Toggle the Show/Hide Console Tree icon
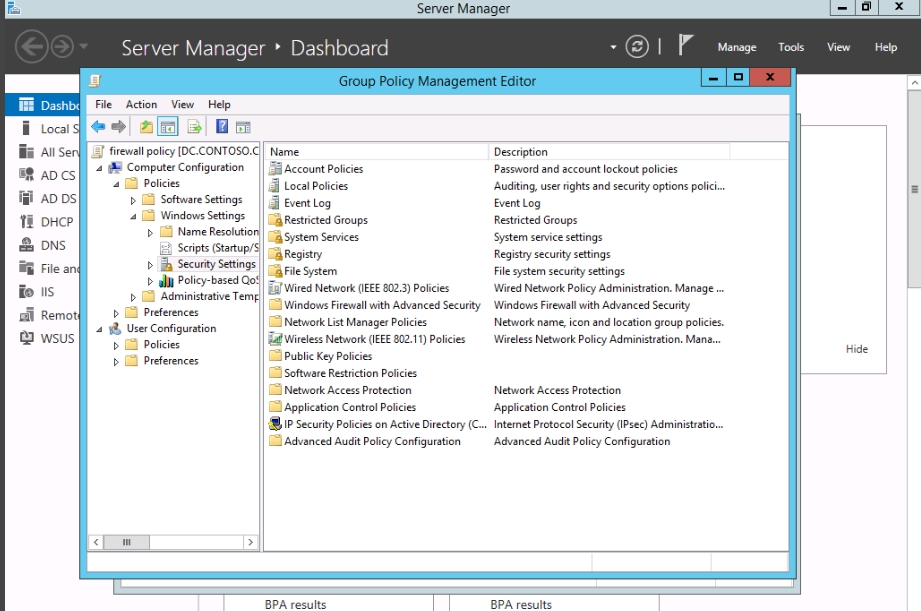Viewport: 921px width, 611px height. [168, 126]
